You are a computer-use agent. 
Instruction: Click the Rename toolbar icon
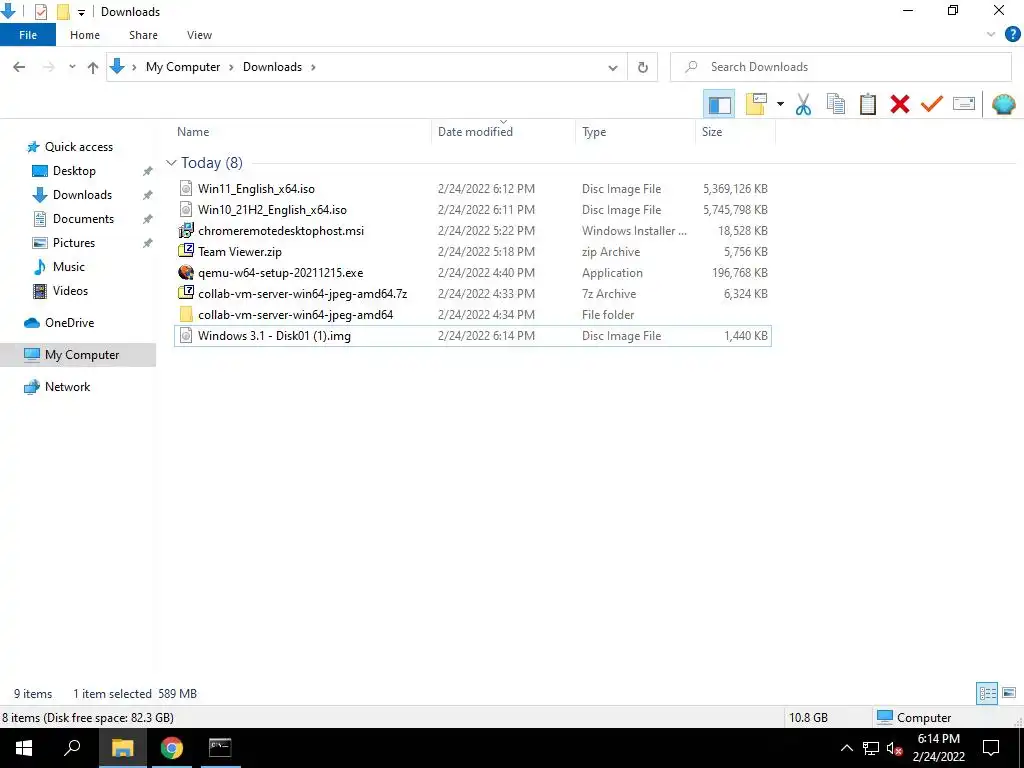tap(963, 104)
